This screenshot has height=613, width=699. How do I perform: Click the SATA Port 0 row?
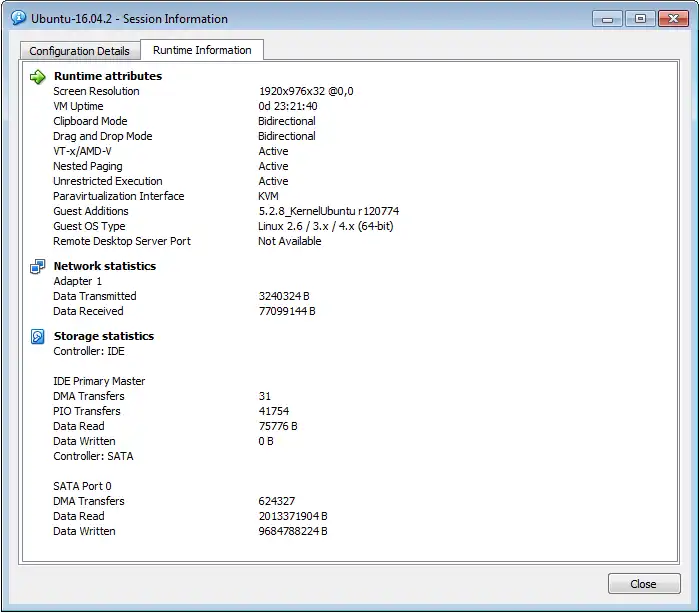click(x=82, y=486)
